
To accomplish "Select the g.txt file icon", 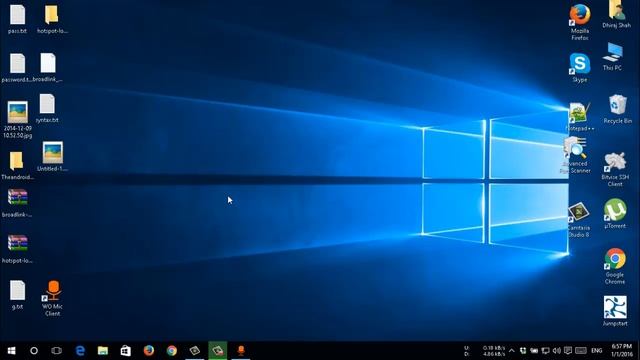I will click(18, 295).
